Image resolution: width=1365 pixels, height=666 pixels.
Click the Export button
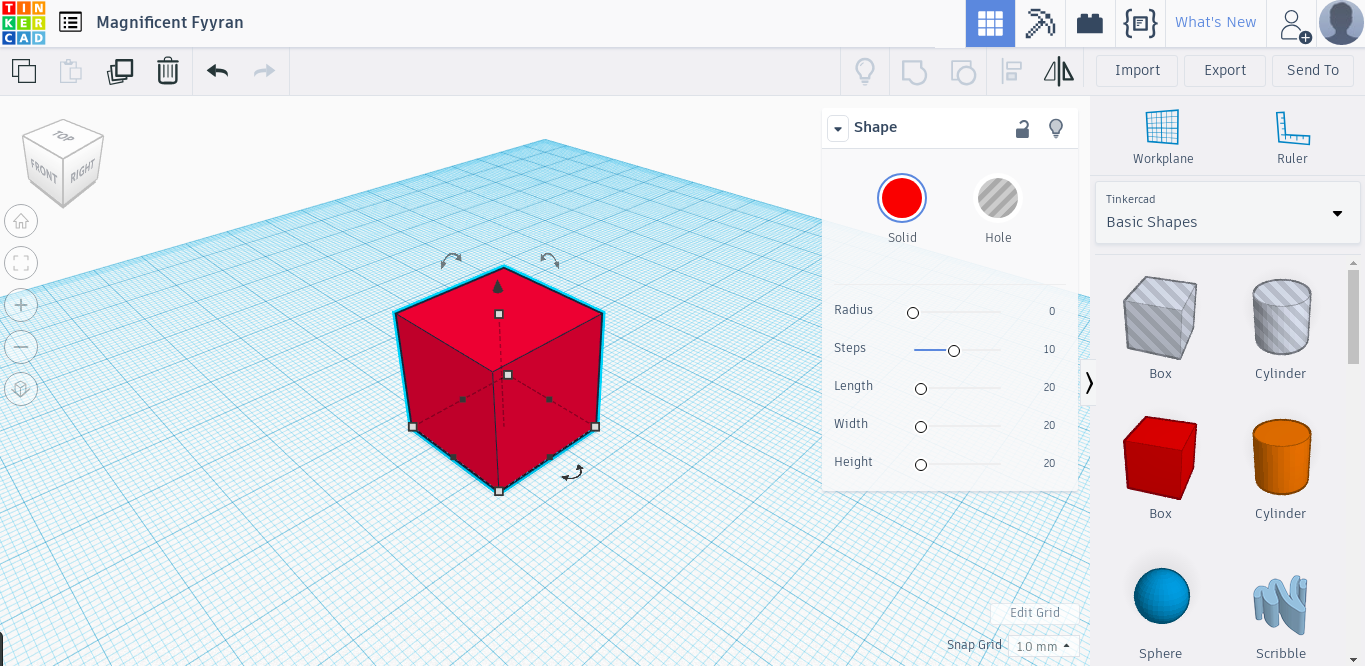tap(1225, 70)
